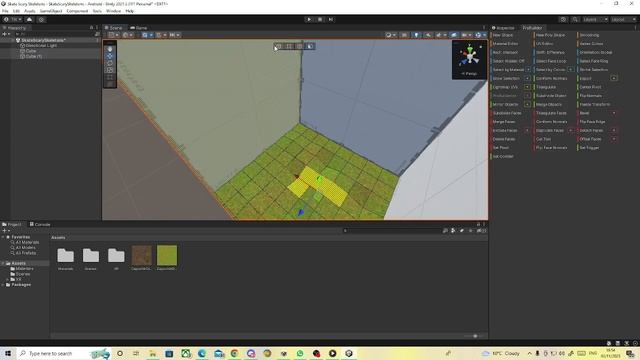Open options plus for Offset Faces
640x360 pixels.
(614, 139)
